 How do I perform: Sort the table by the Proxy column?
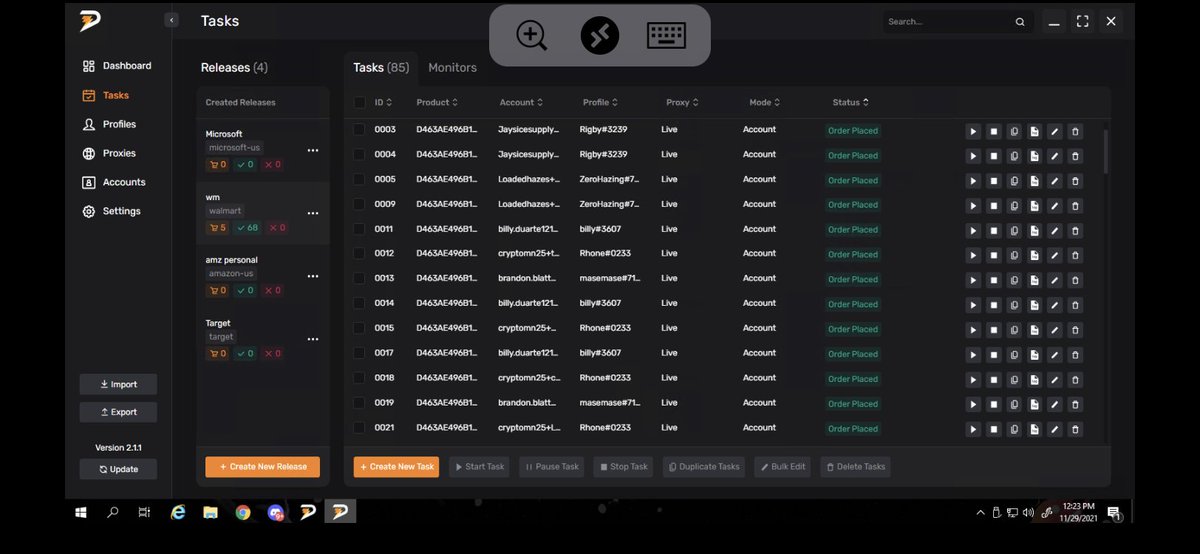point(682,102)
